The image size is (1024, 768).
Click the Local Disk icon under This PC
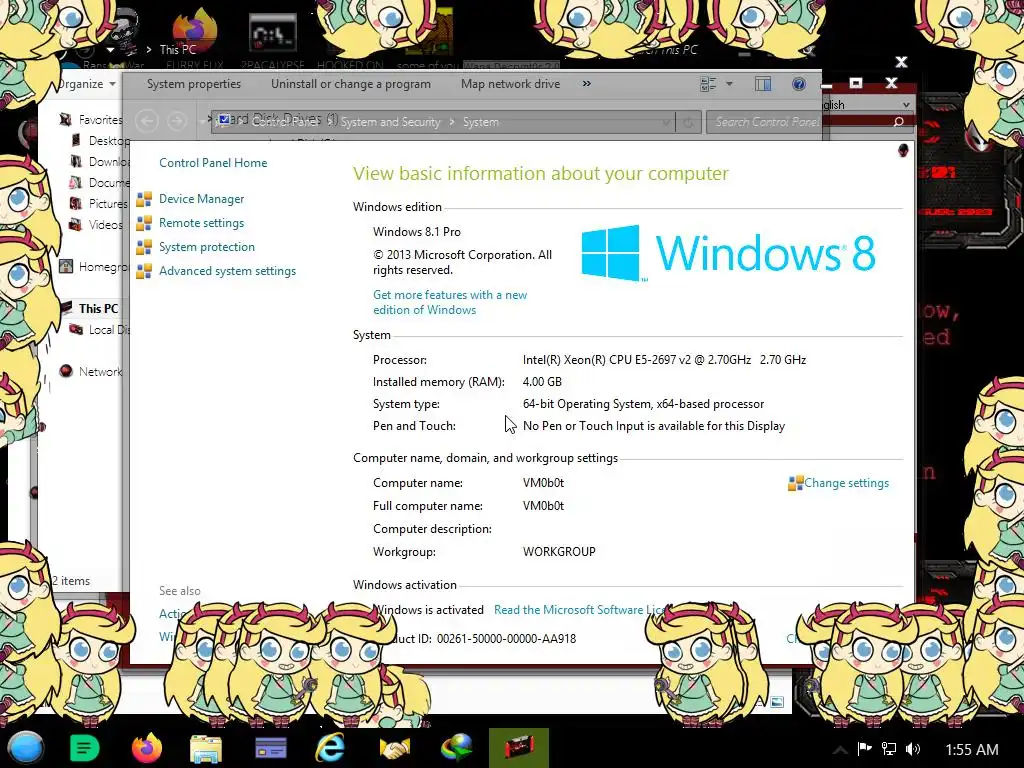click(76, 329)
